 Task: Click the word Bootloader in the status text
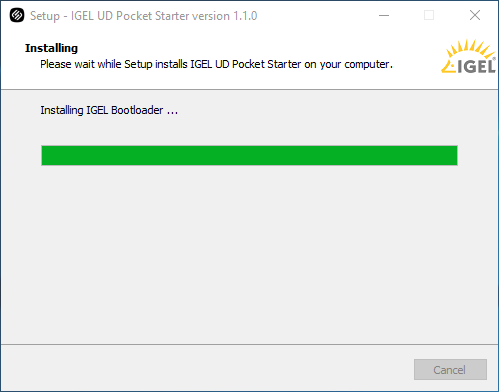coord(137,110)
